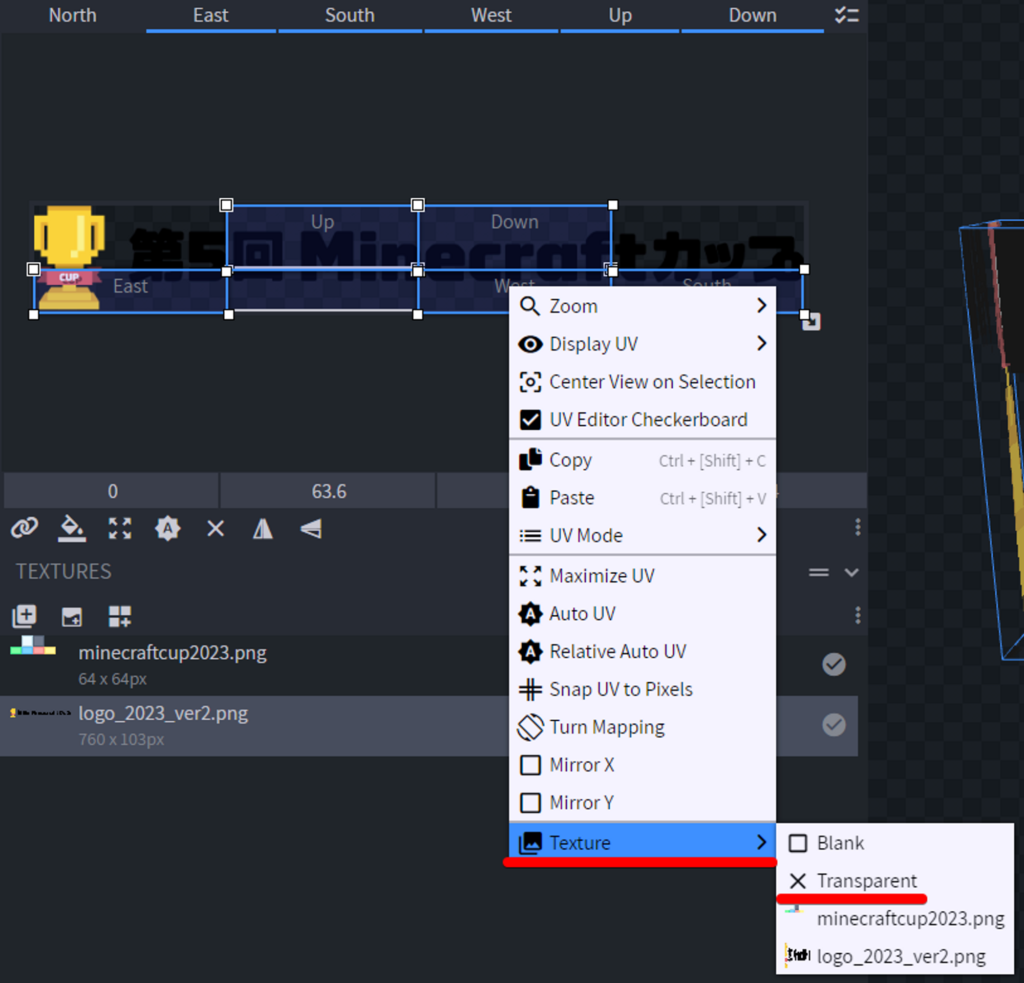
Task: Click the checklist icon beside the Down tab
Action: pos(846,15)
